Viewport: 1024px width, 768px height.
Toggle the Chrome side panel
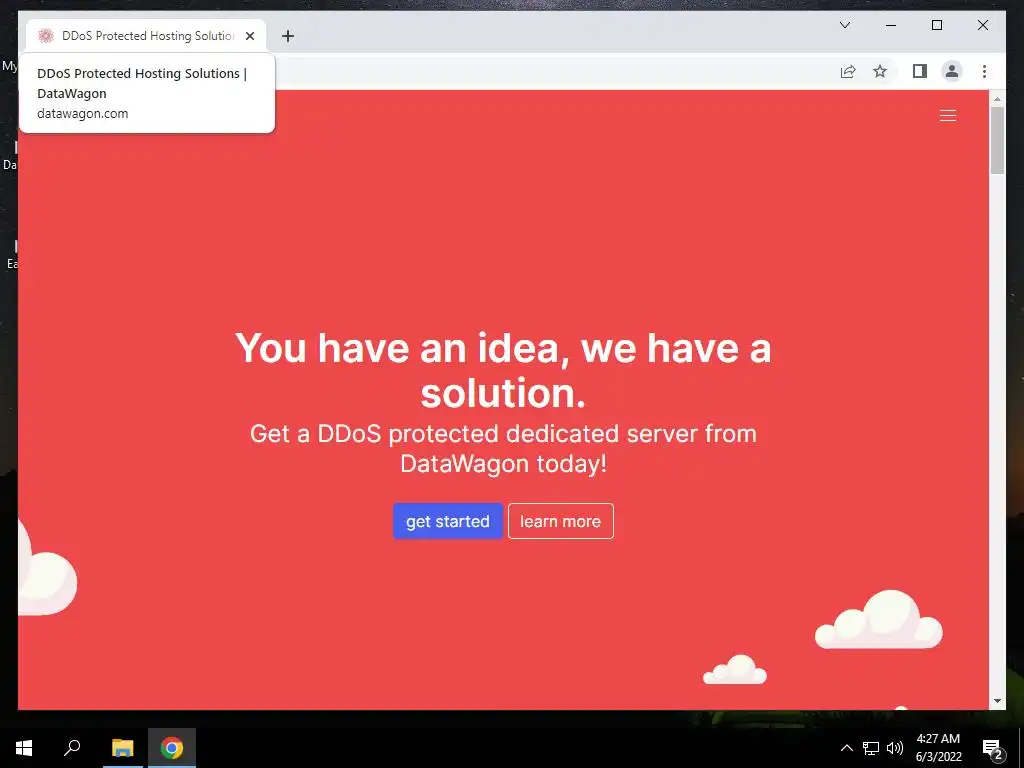tap(920, 71)
